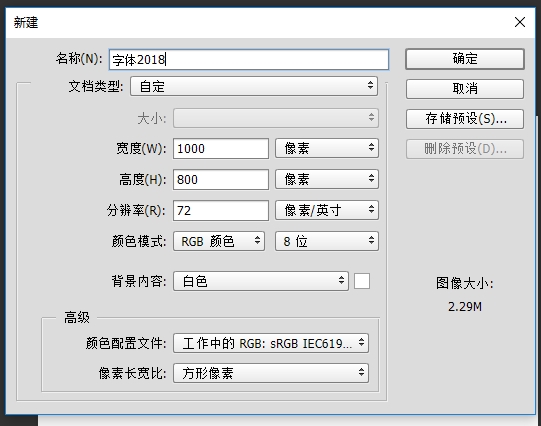
Task: Open the 颜色配置文件 dropdown
Action: [x=271, y=343]
